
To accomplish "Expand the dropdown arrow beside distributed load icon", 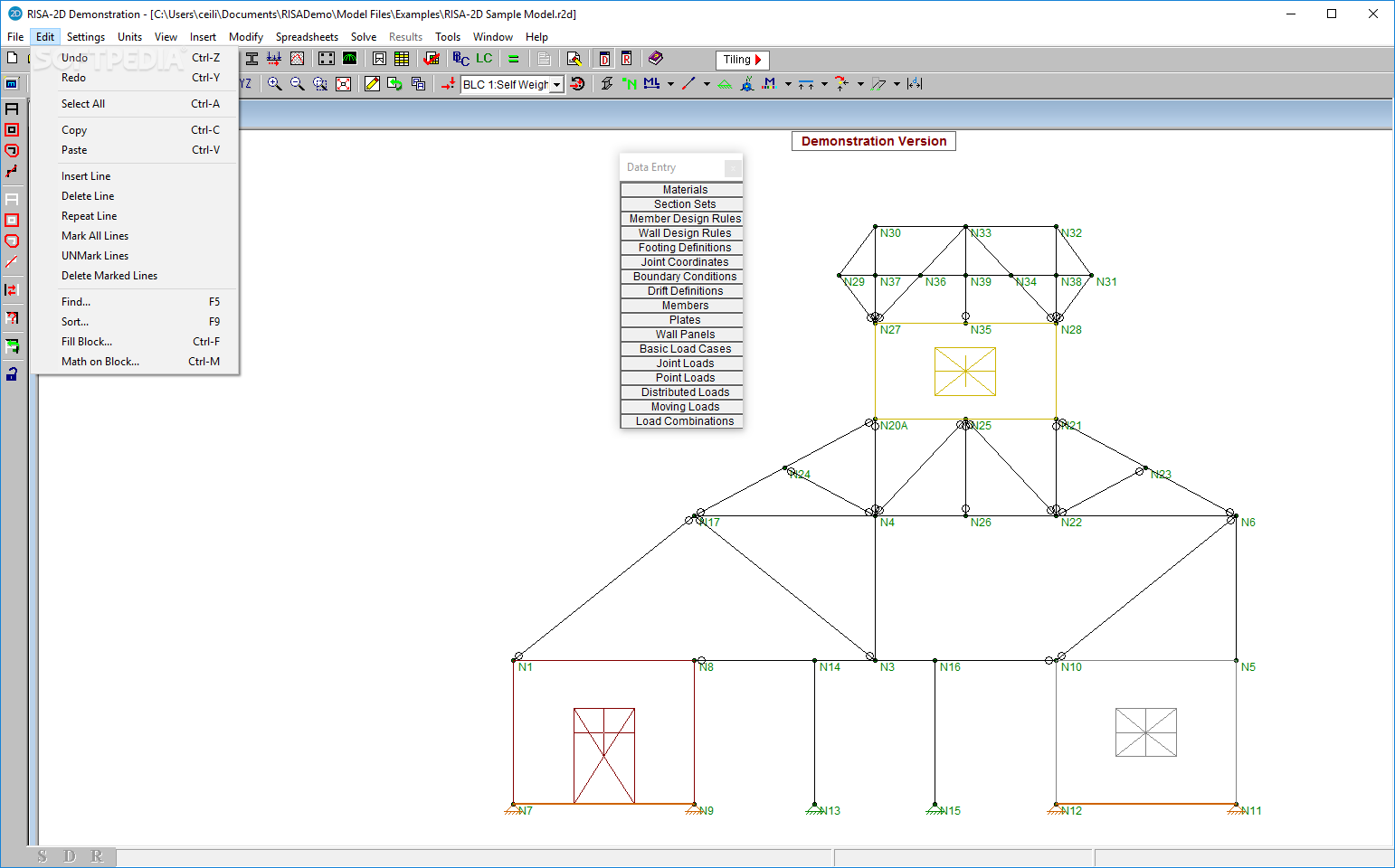I will [x=824, y=84].
